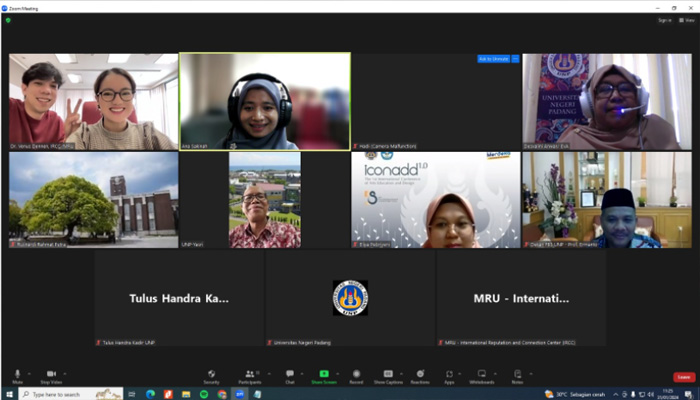Expand video options arrow beside Stop Video
The width and height of the screenshot is (700, 400).
65,373
